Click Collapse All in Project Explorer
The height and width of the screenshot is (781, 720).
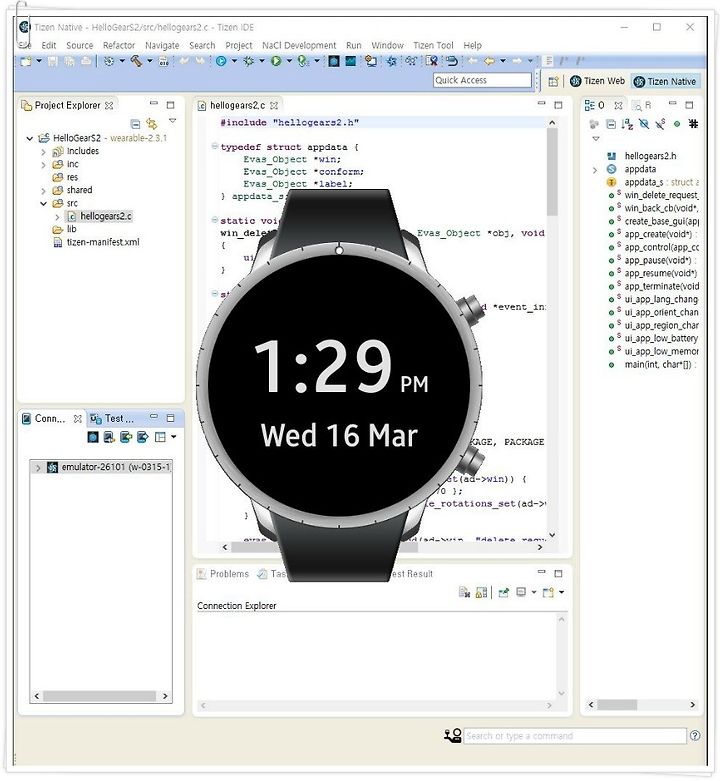coord(135,124)
